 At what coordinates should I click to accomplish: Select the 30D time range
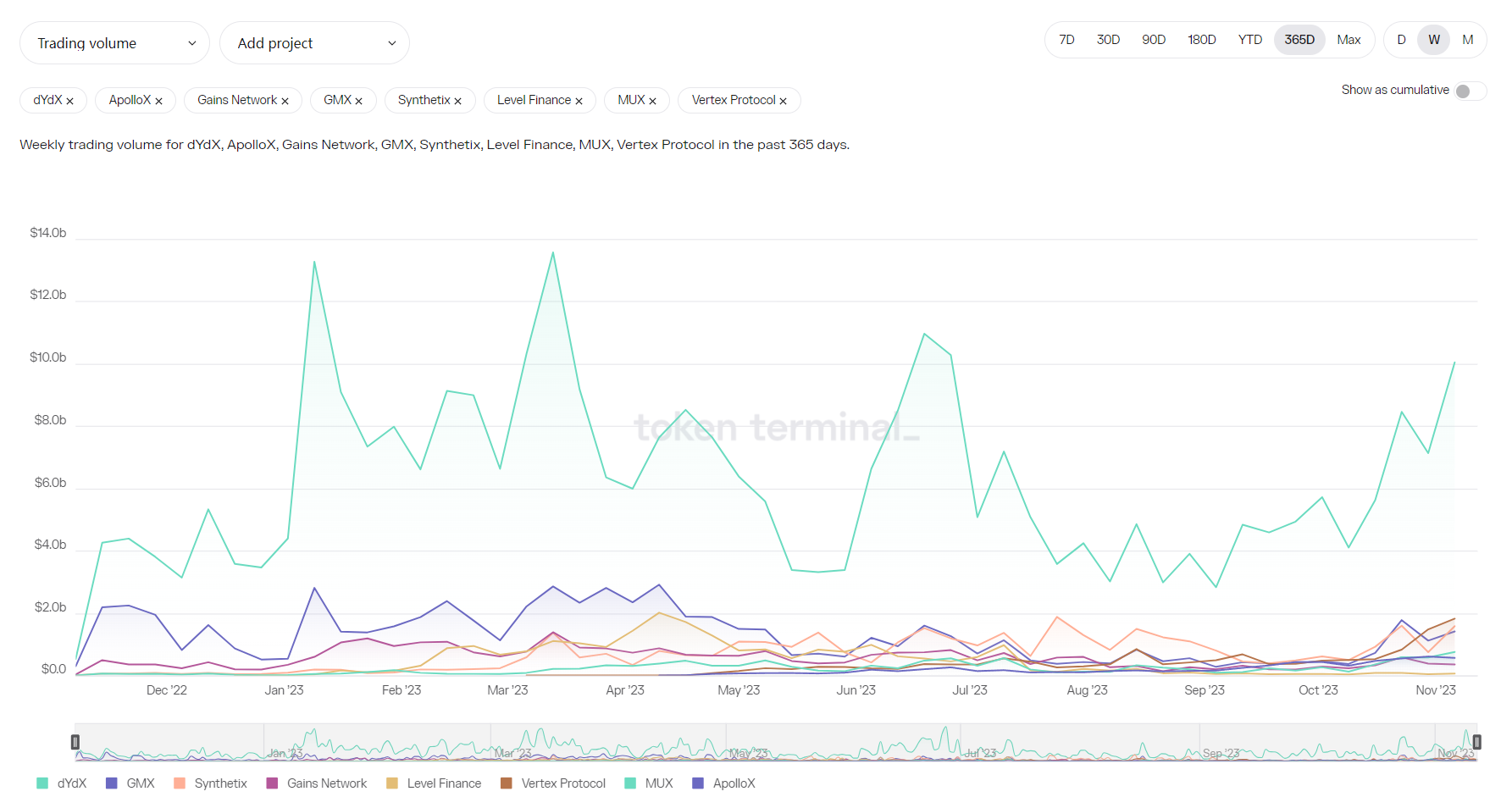1108,40
